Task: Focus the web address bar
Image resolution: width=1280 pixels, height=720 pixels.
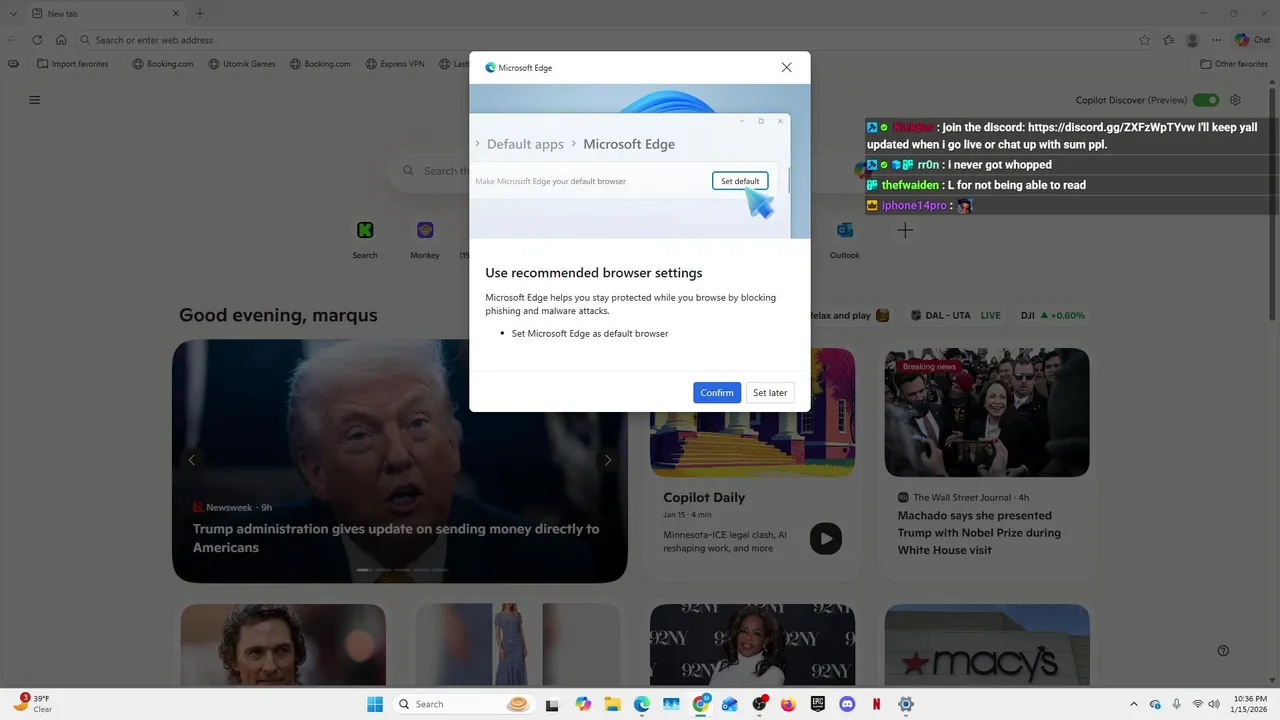Action: coord(614,40)
